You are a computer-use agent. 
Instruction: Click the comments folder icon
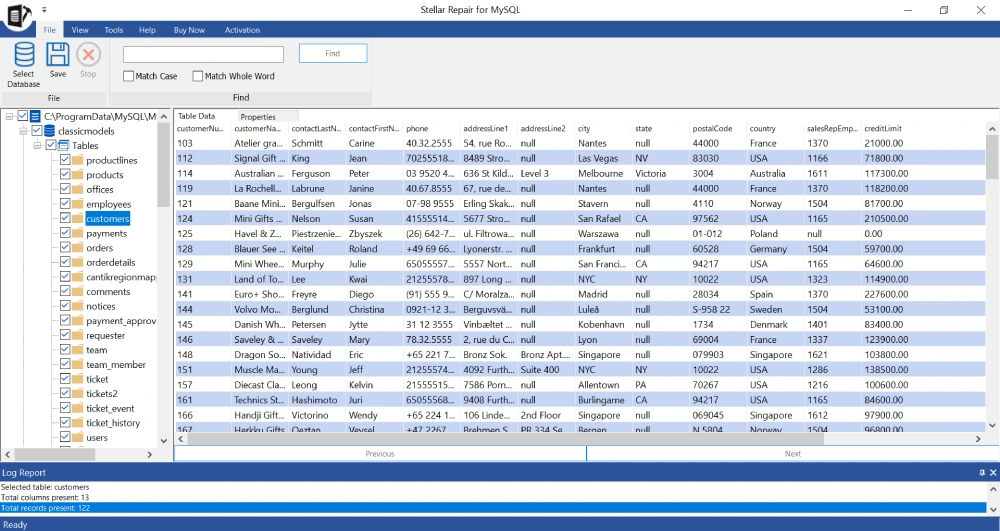(x=78, y=291)
